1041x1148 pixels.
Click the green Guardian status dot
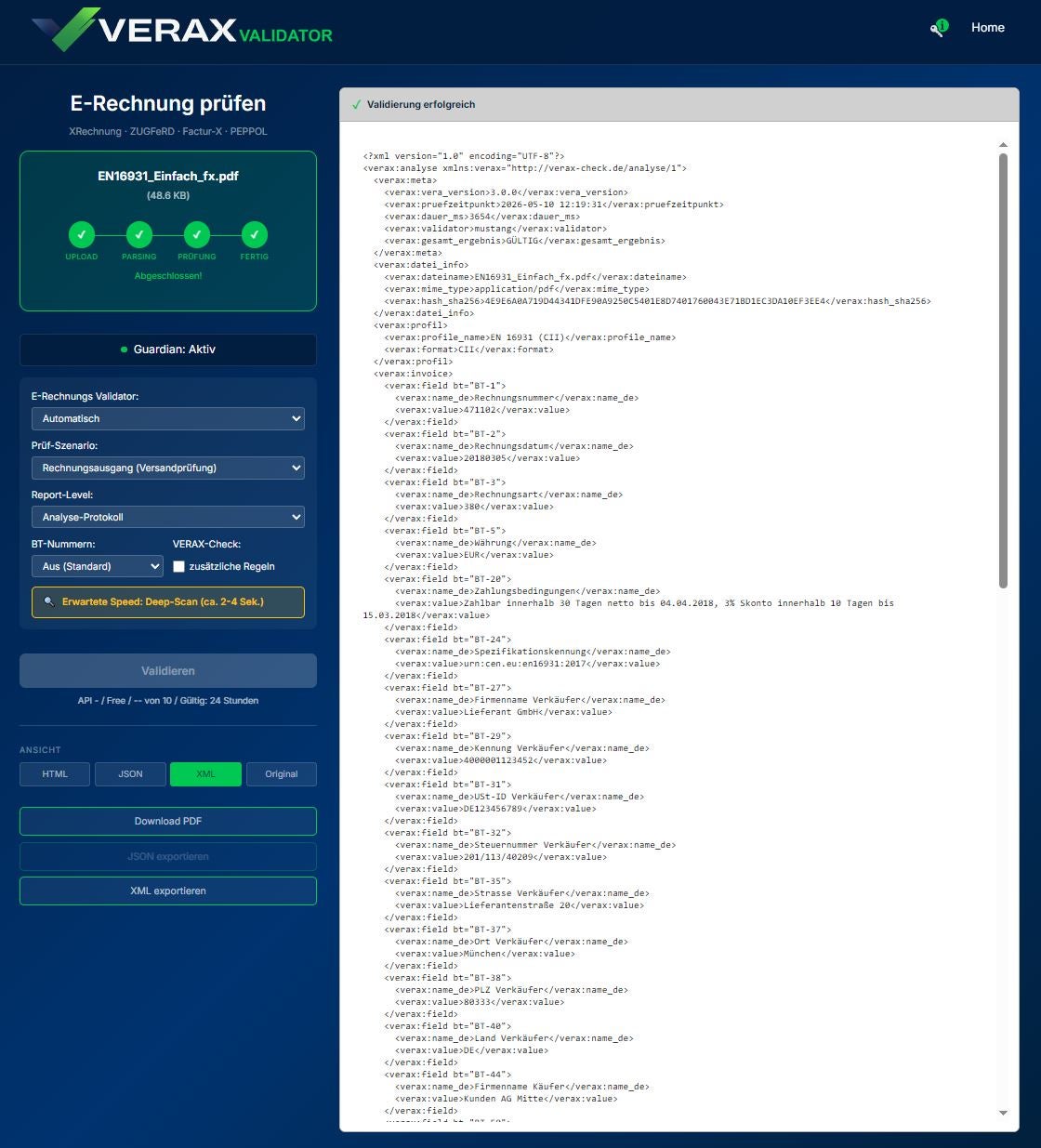124,350
